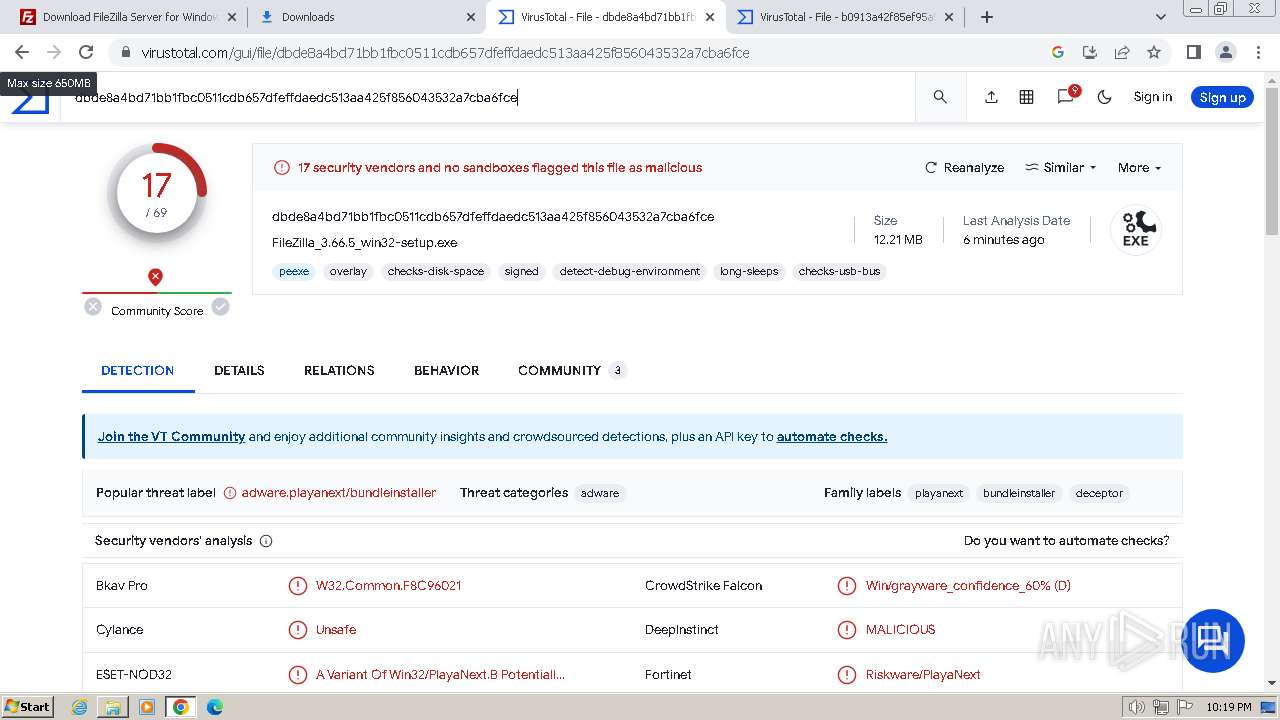Switch to the BEHAVIOR tab
This screenshot has width=1280, height=720.
point(447,370)
